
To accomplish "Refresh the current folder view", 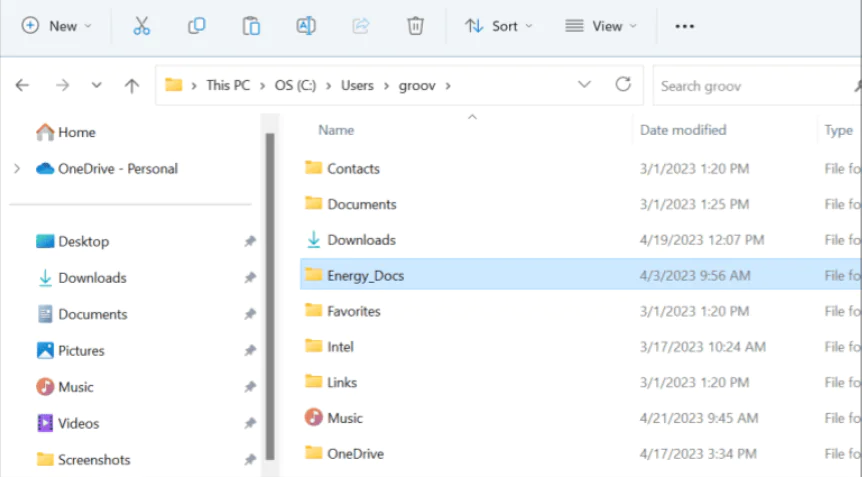I will 623,85.
